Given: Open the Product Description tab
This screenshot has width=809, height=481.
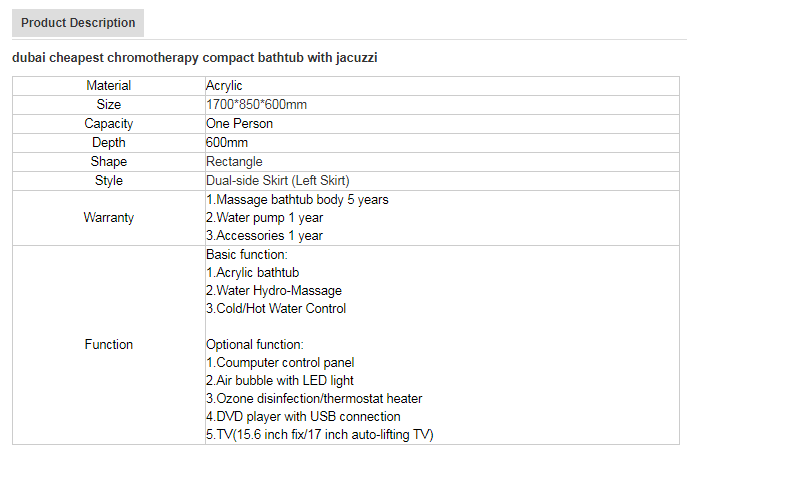Looking at the screenshot, I should coord(78,23).
